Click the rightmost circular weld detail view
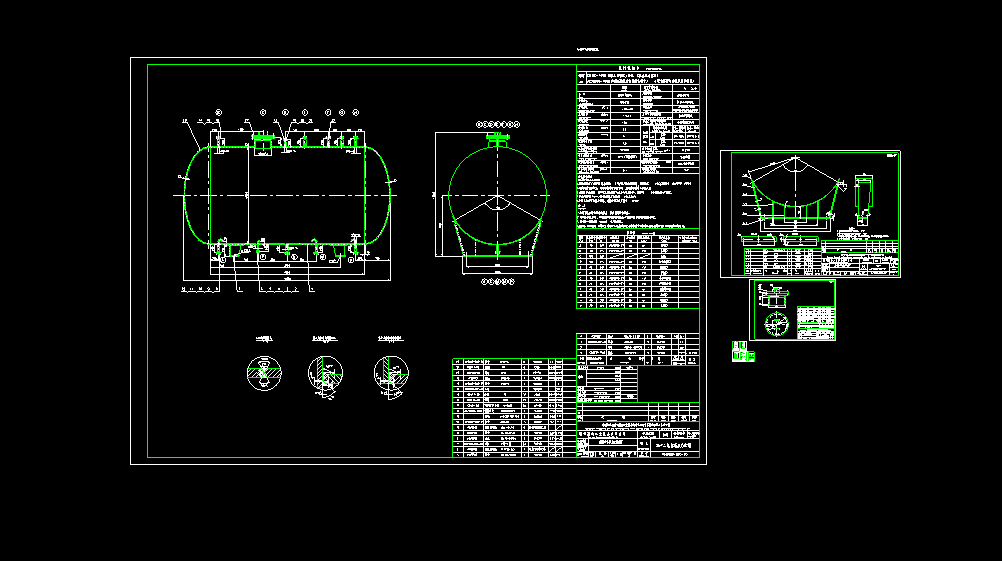The image size is (1002, 561). coord(391,373)
